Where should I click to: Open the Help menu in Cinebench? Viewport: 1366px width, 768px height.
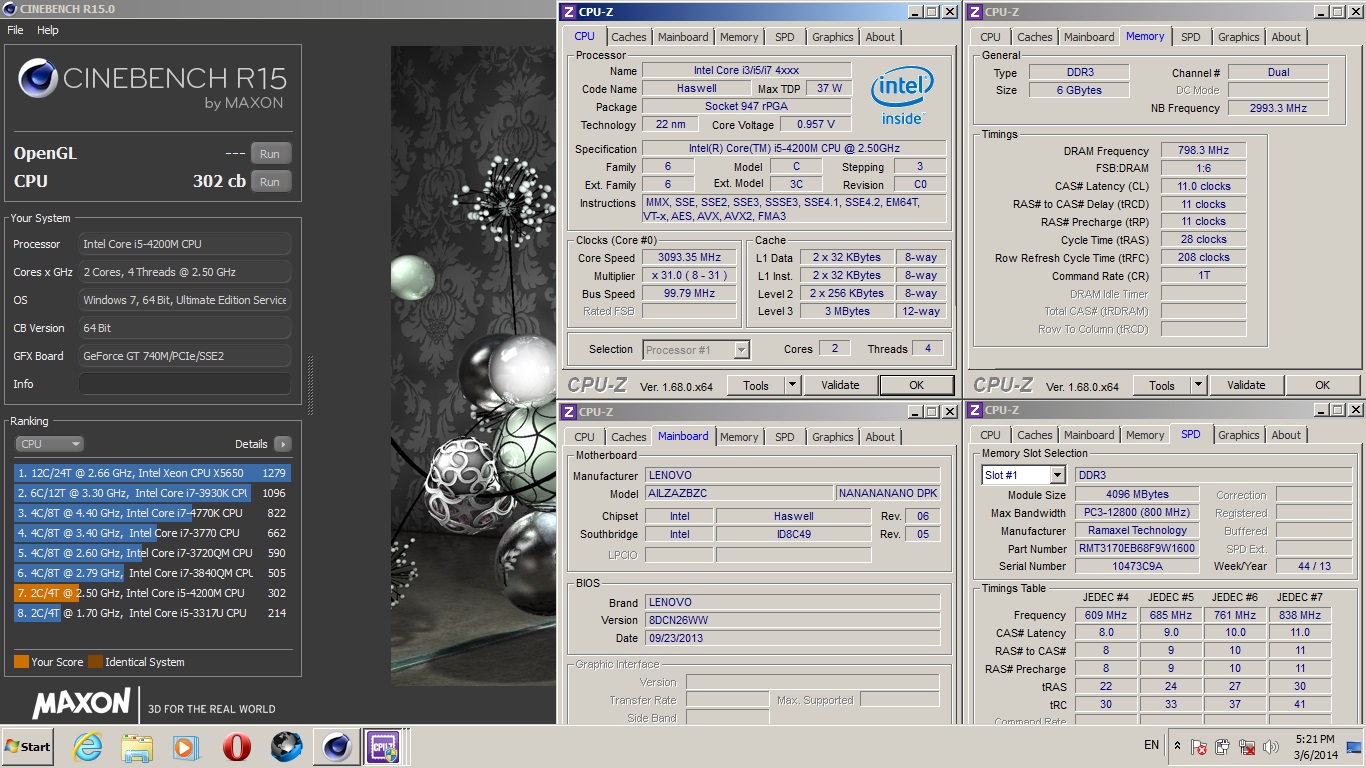pyautogui.click(x=48, y=30)
